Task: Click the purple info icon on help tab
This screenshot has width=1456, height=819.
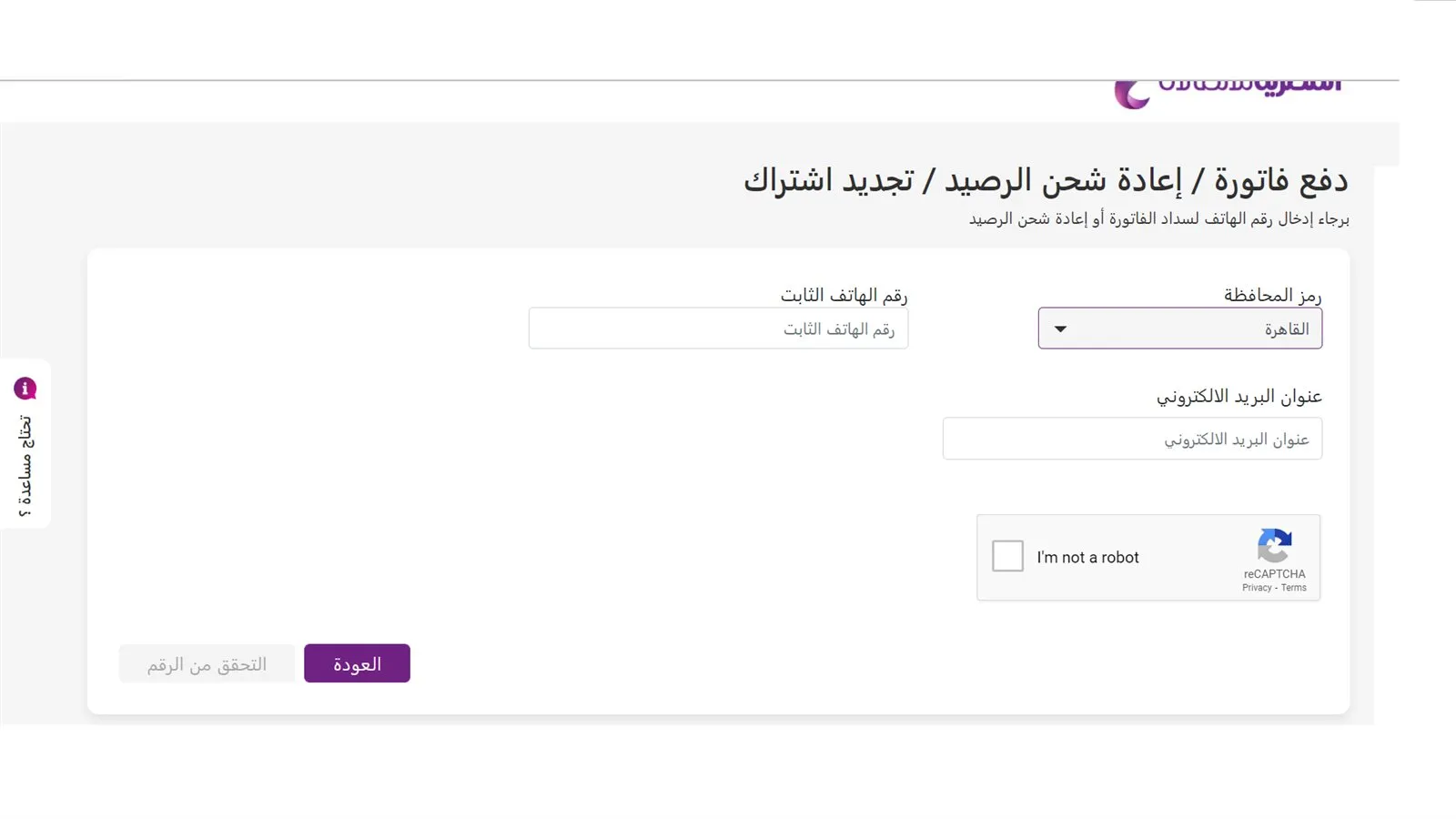Action: [25, 389]
